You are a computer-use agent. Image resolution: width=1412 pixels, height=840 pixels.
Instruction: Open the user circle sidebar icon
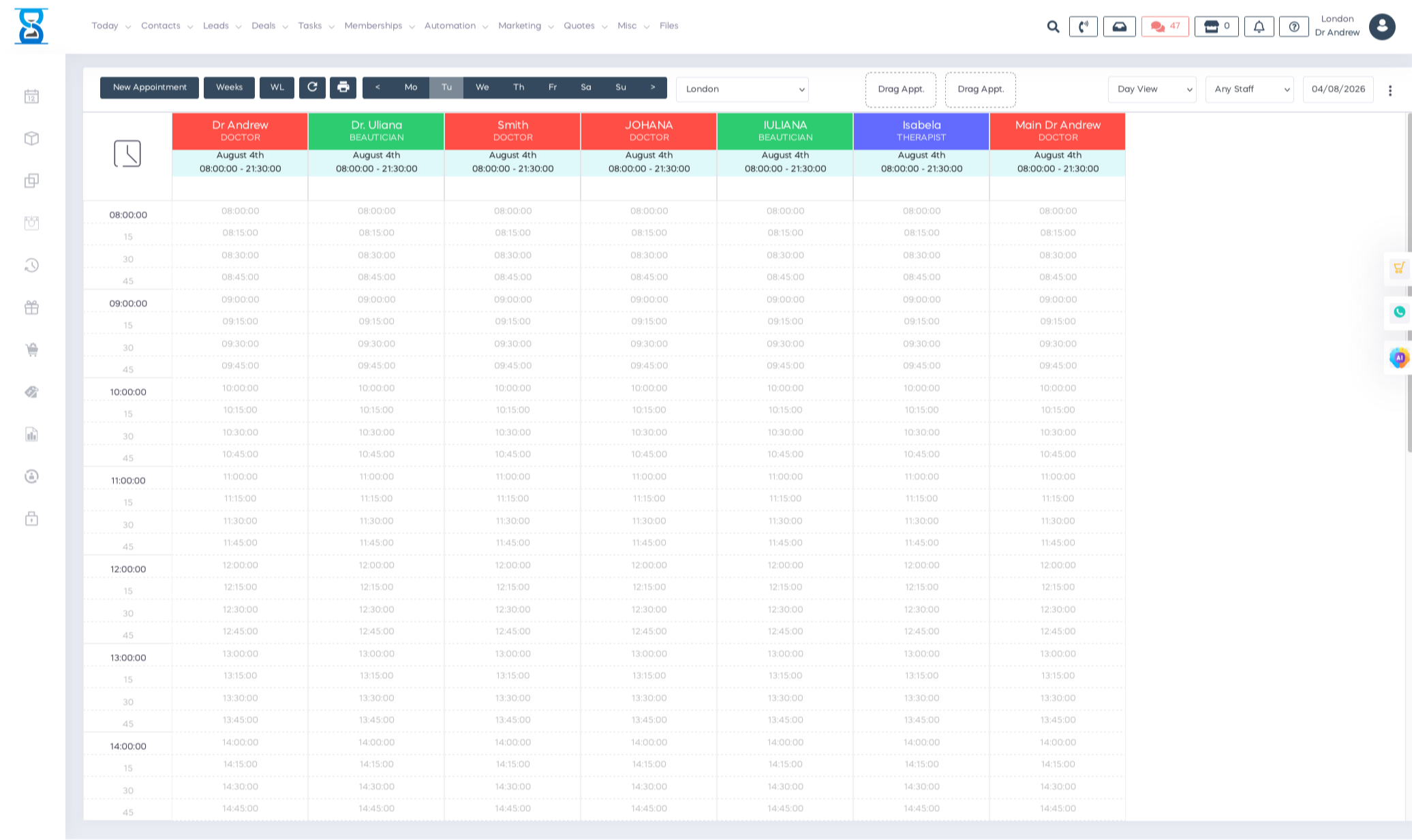[31, 476]
